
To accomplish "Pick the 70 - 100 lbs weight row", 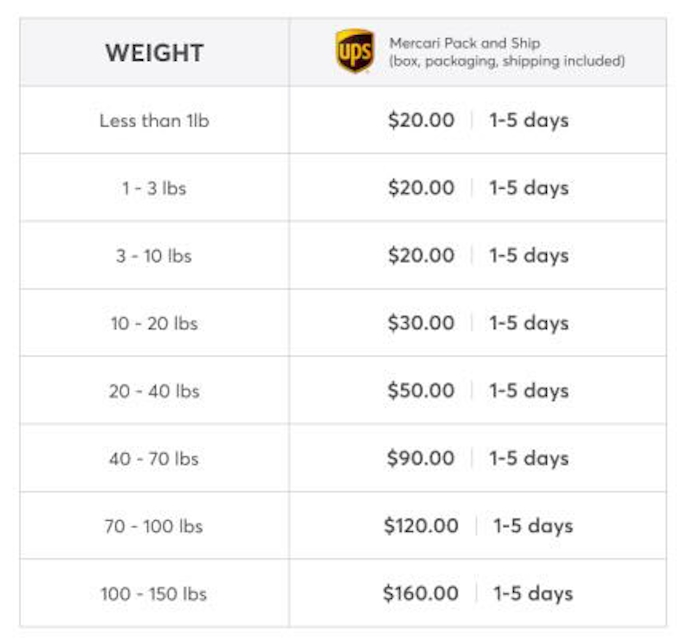I will point(154,526).
